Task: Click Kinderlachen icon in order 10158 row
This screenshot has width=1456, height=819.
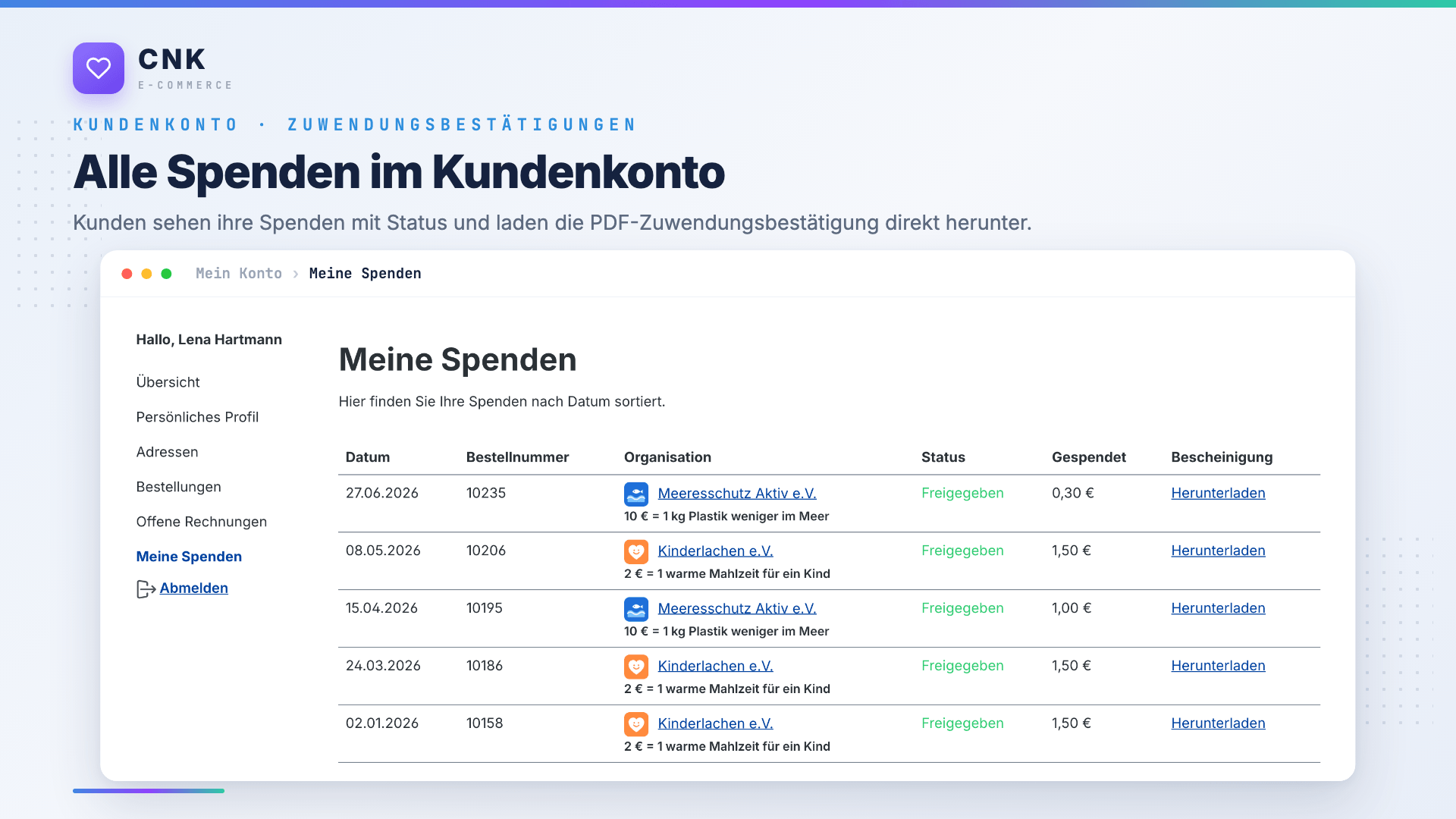Action: tap(636, 724)
